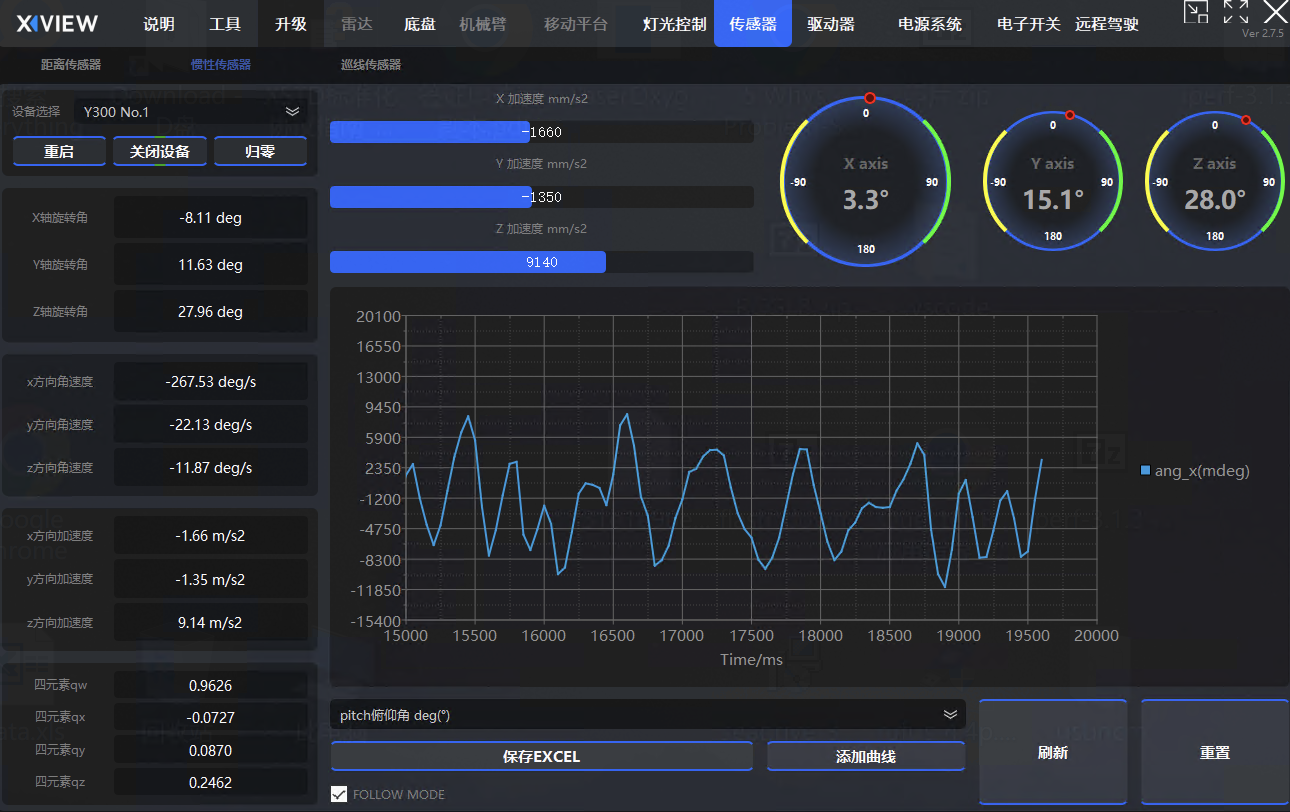
Task: Click the XVIEW logo
Action: click(x=58, y=24)
